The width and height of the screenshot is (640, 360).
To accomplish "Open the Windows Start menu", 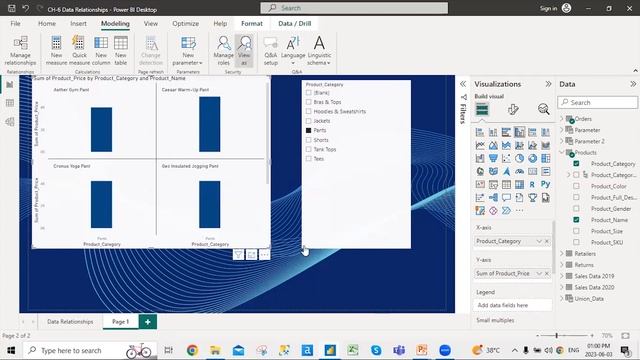I will click(x=11, y=350).
